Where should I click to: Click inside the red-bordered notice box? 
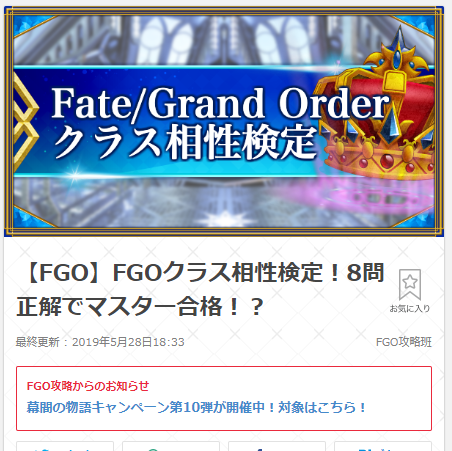pyautogui.click(x=224, y=398)
